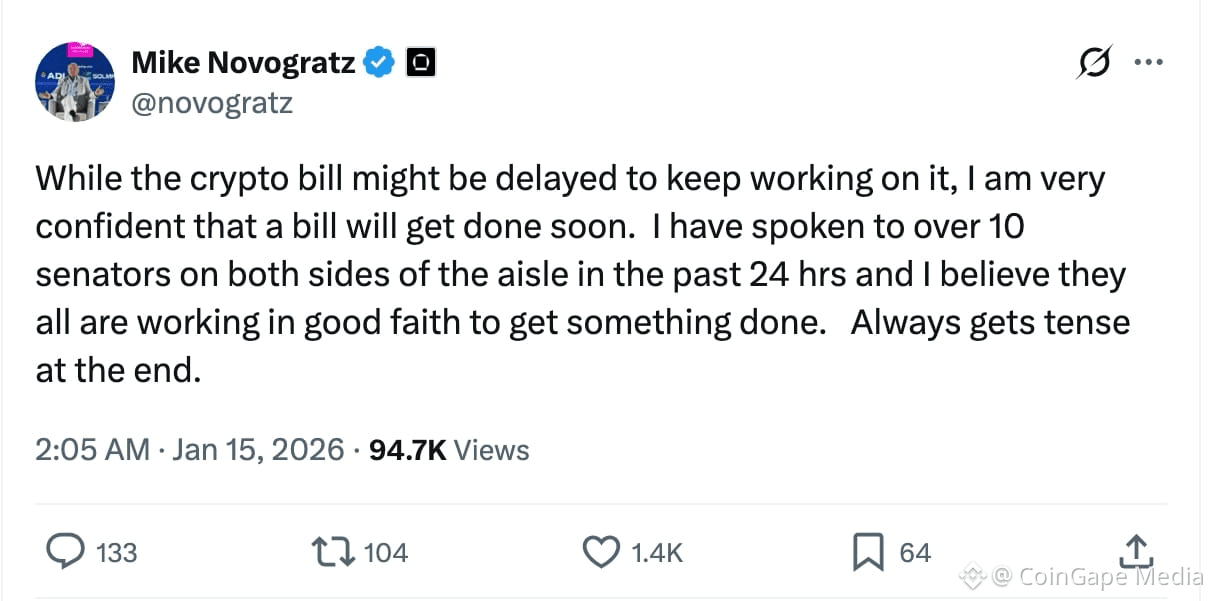Expand the tweet options via ellipsis
The image size is (1211, 601).
tap(1149, 61)
